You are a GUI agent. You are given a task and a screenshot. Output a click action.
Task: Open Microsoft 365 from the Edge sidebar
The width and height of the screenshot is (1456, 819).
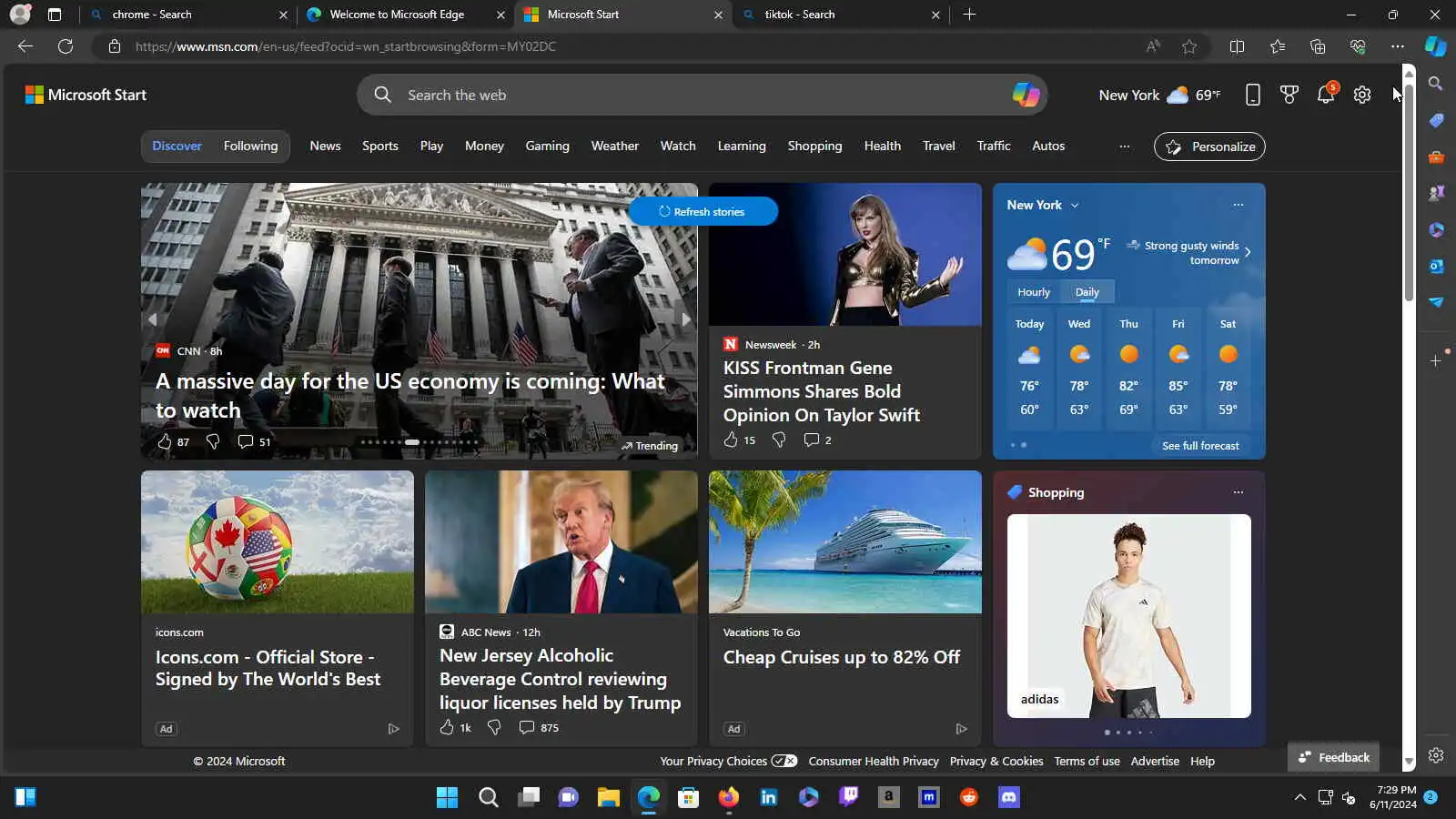click(x=1436, y=229)
